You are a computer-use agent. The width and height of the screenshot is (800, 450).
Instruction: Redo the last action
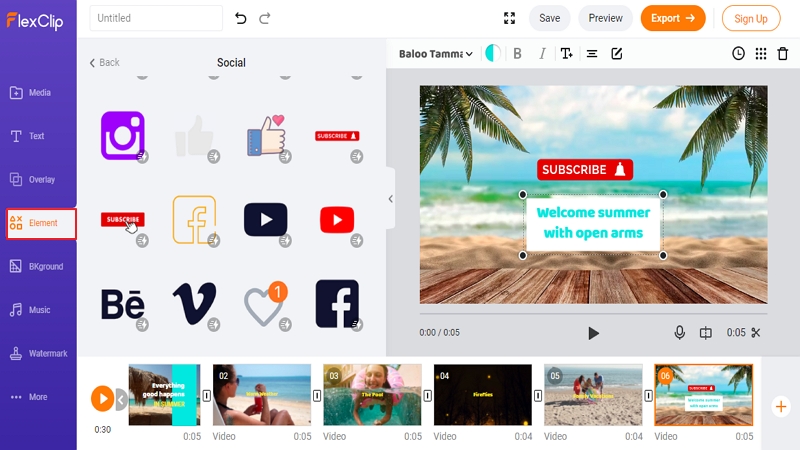pos(264,18)
